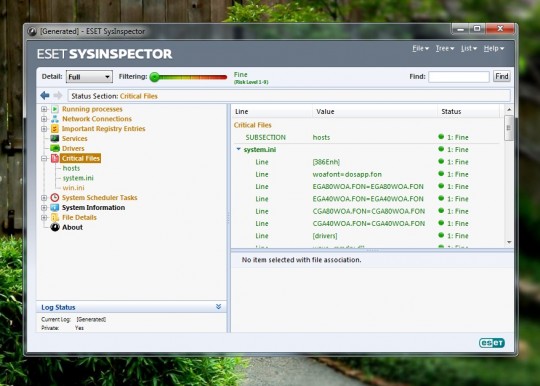
Task: Click the system.ini heading in the list
Action: [260, 149]
